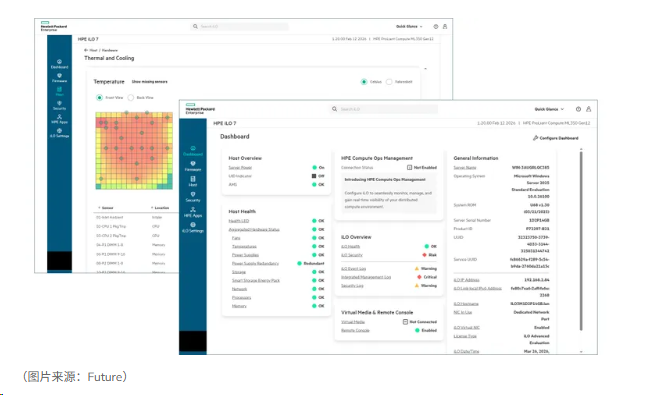Select the Back View radio button
645x395 pixels.
tap(131, 98)
